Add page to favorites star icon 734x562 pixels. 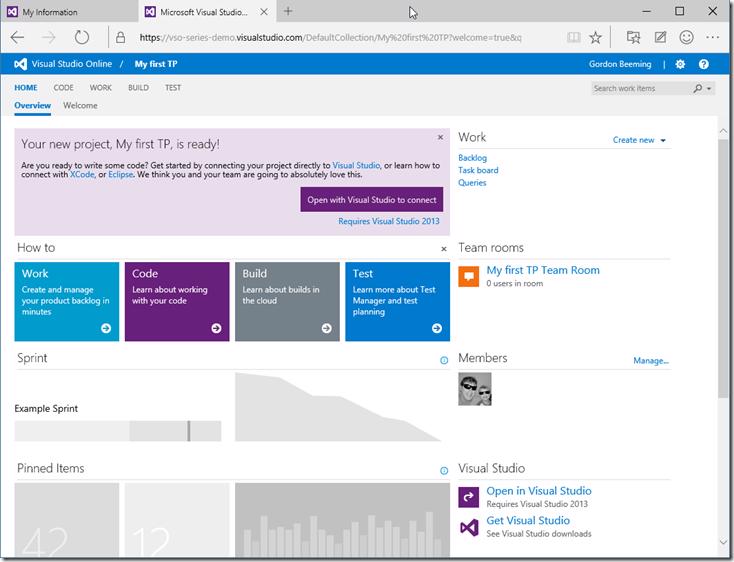595,37
